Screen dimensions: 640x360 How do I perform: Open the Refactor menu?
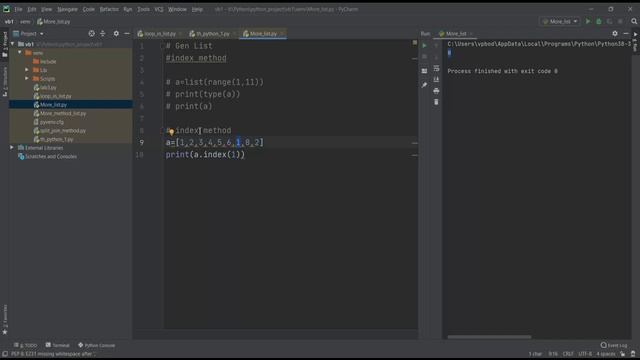109,9
